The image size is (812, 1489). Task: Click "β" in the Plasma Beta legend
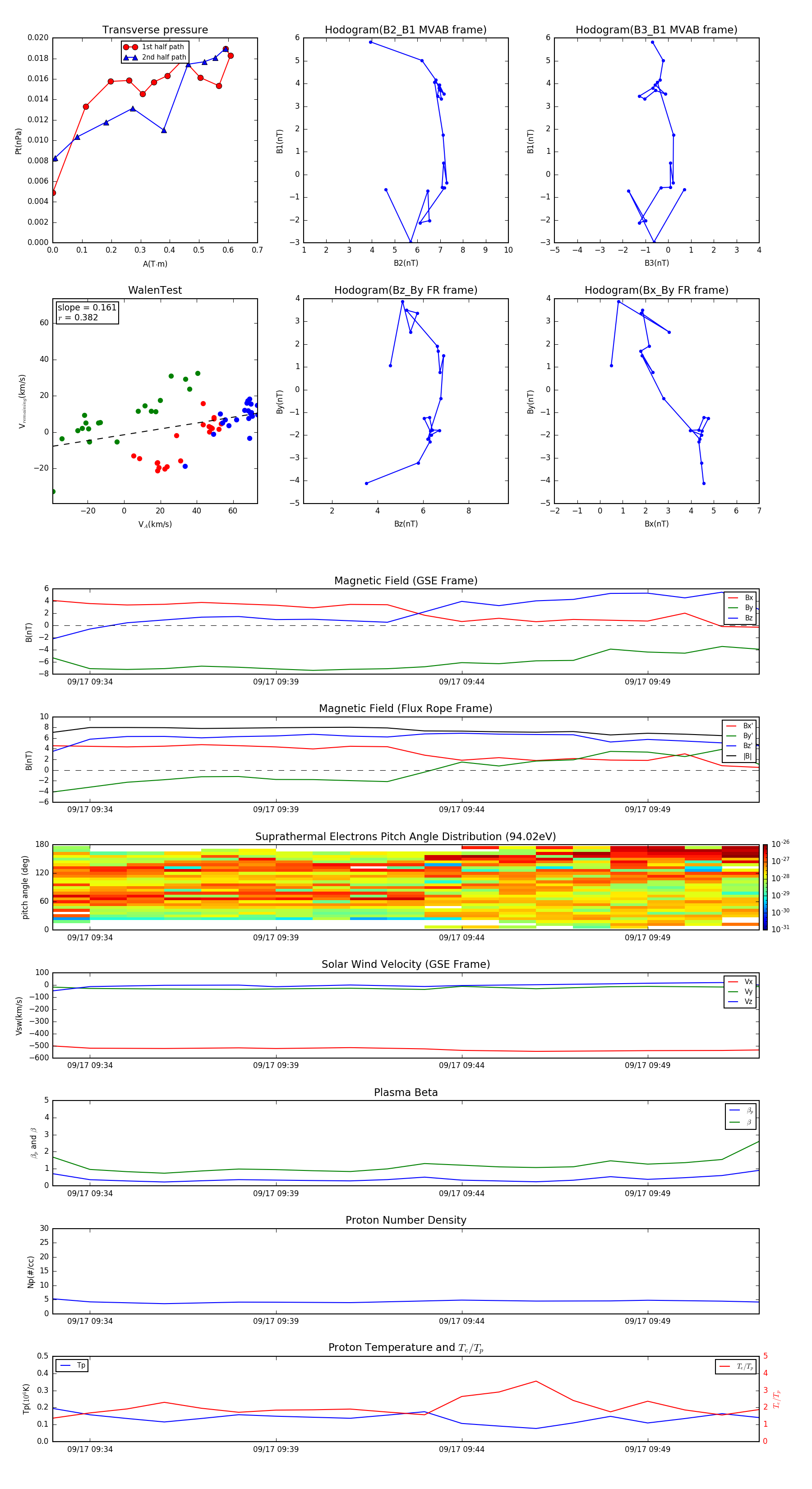(750, 1122)
